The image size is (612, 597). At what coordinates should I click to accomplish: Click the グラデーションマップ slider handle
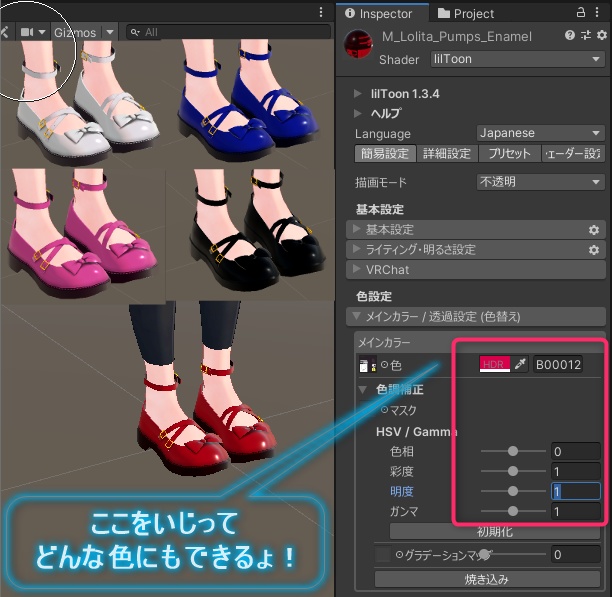click(x=485, y=554)
